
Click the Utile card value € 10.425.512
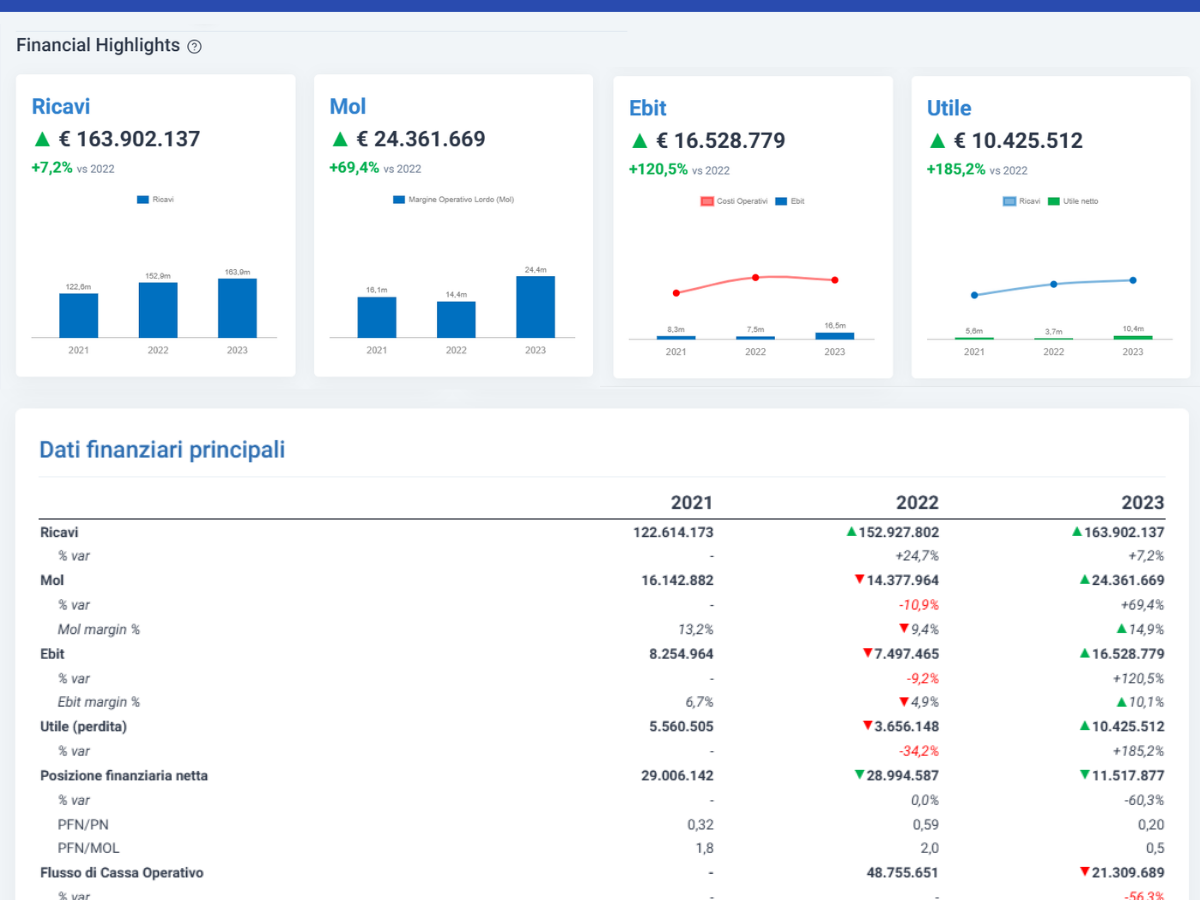pyautogui.click(x=1018, y=141)
